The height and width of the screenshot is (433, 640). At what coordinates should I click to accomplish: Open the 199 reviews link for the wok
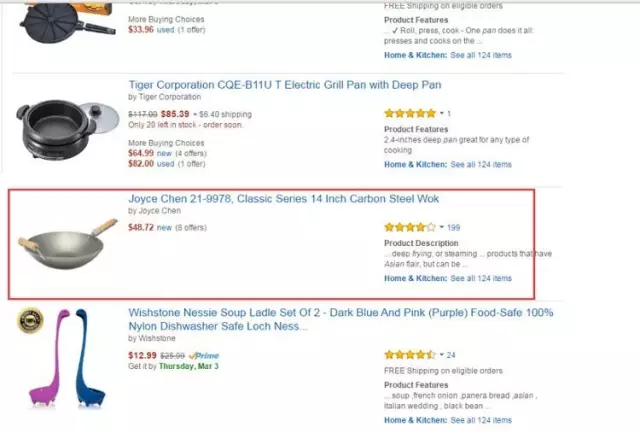(x=454, y=228)
